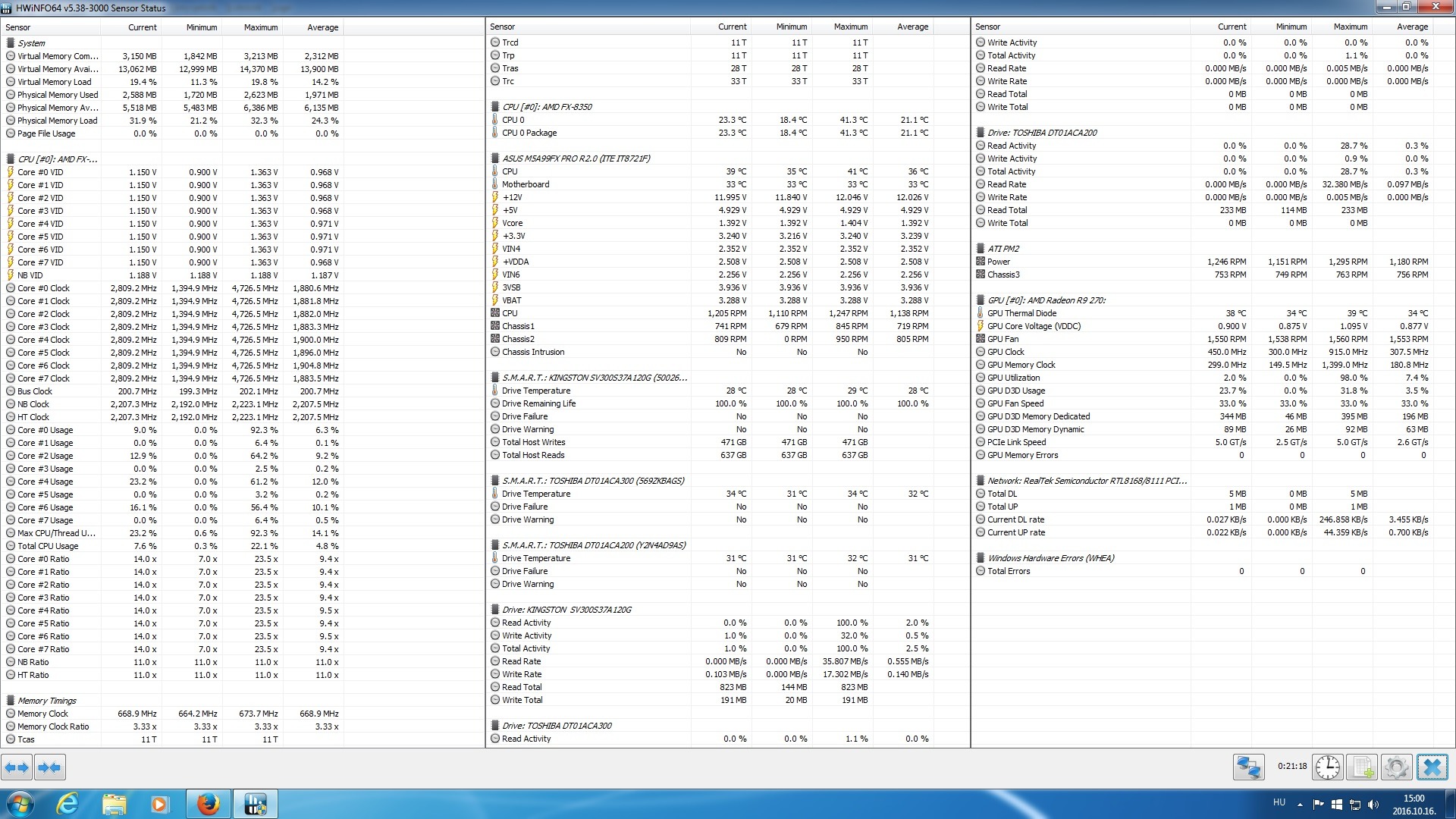Click the fan icon beside Chassis1

coord(495,326)
